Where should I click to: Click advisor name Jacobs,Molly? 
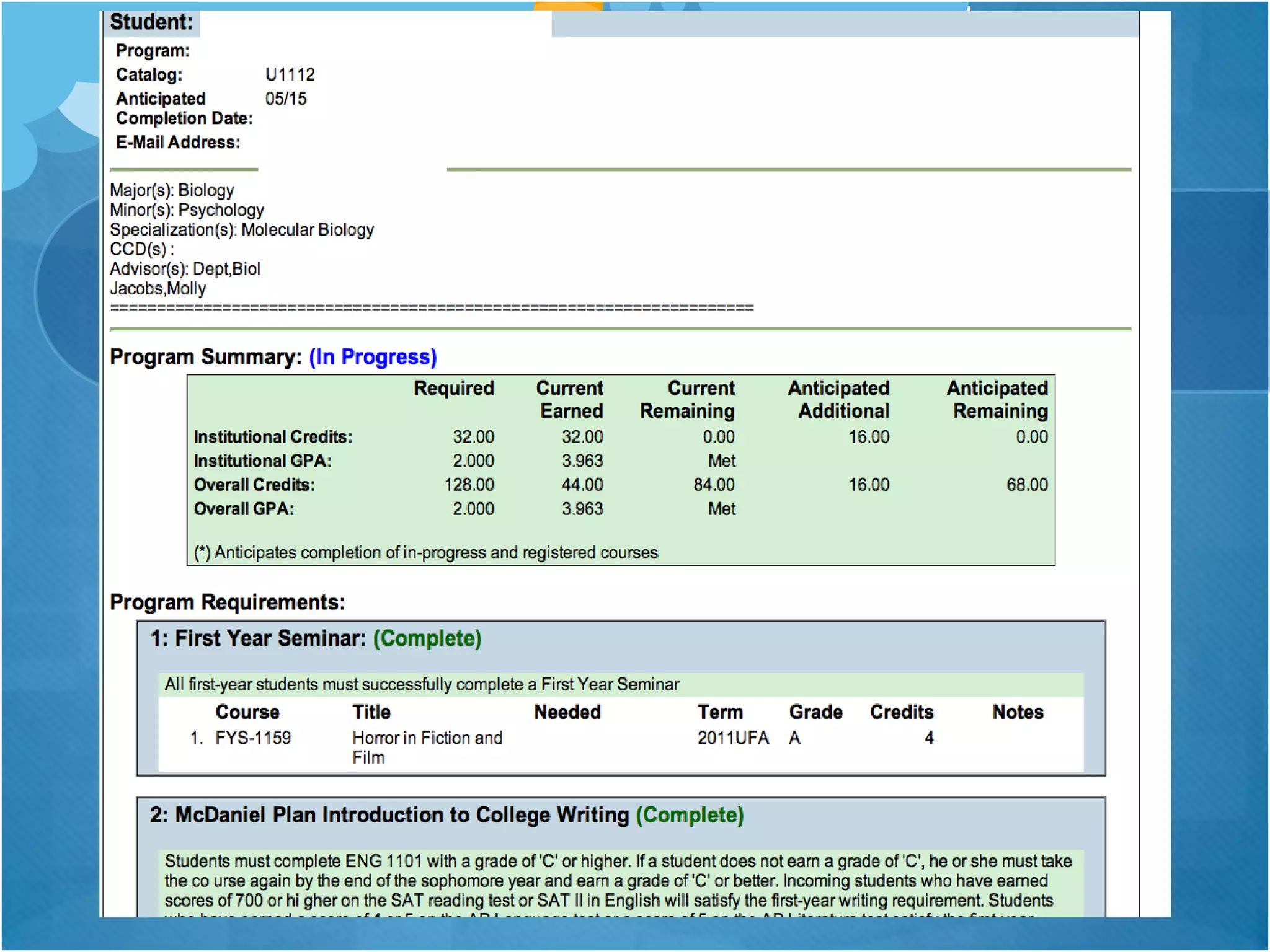(x=158, y=289)
